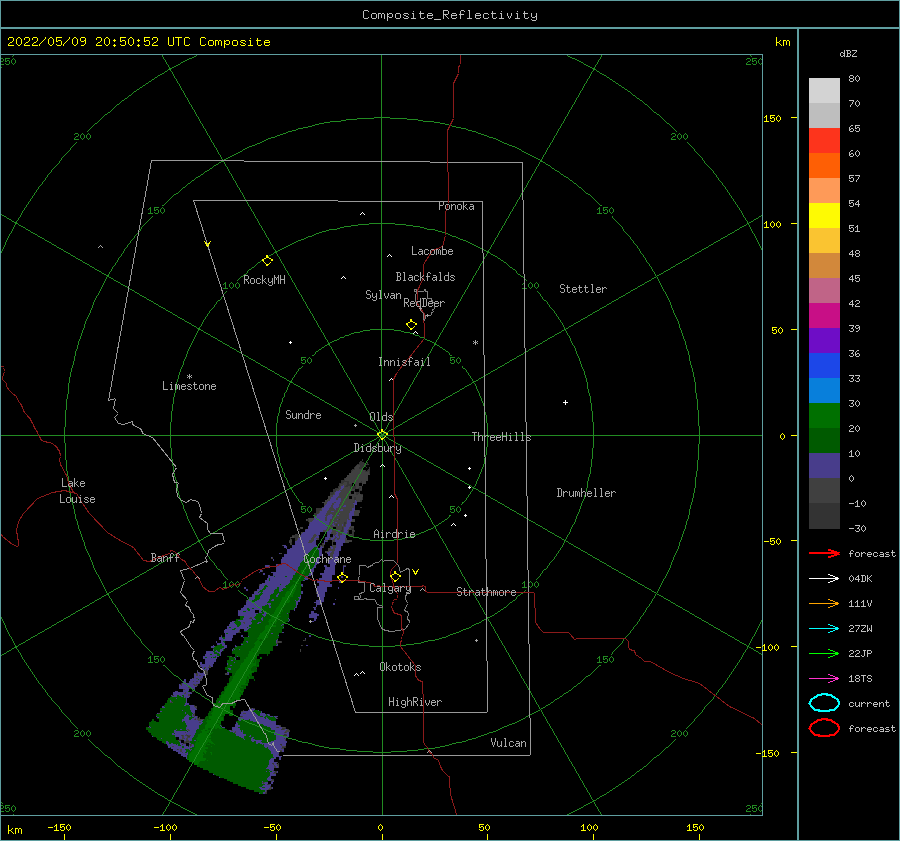
Task: Click the RockyMH label
Action: [264, 280]
